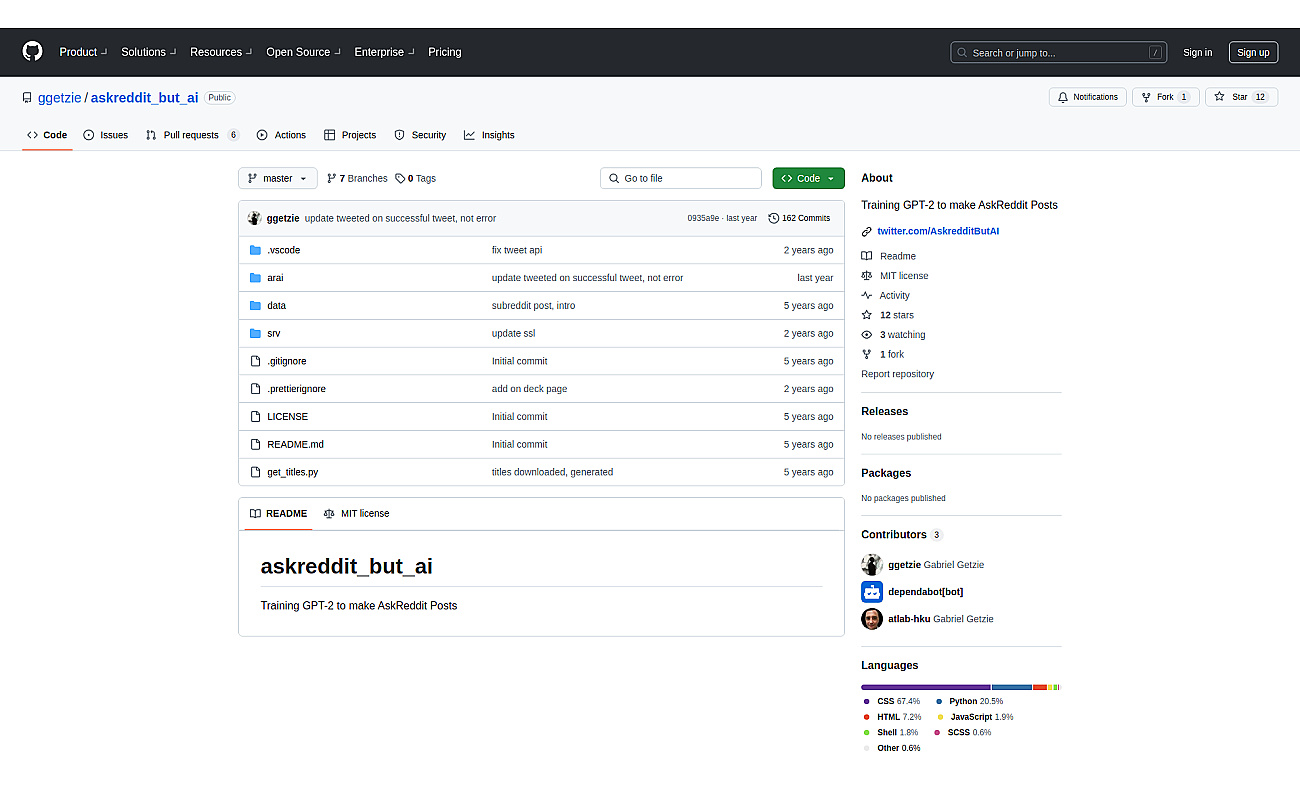Image resolution: width=1300 pixels, height=788 pixels.
Task: Expand the Resources menu
Action: pyautogui.click(x=221, y=52)
